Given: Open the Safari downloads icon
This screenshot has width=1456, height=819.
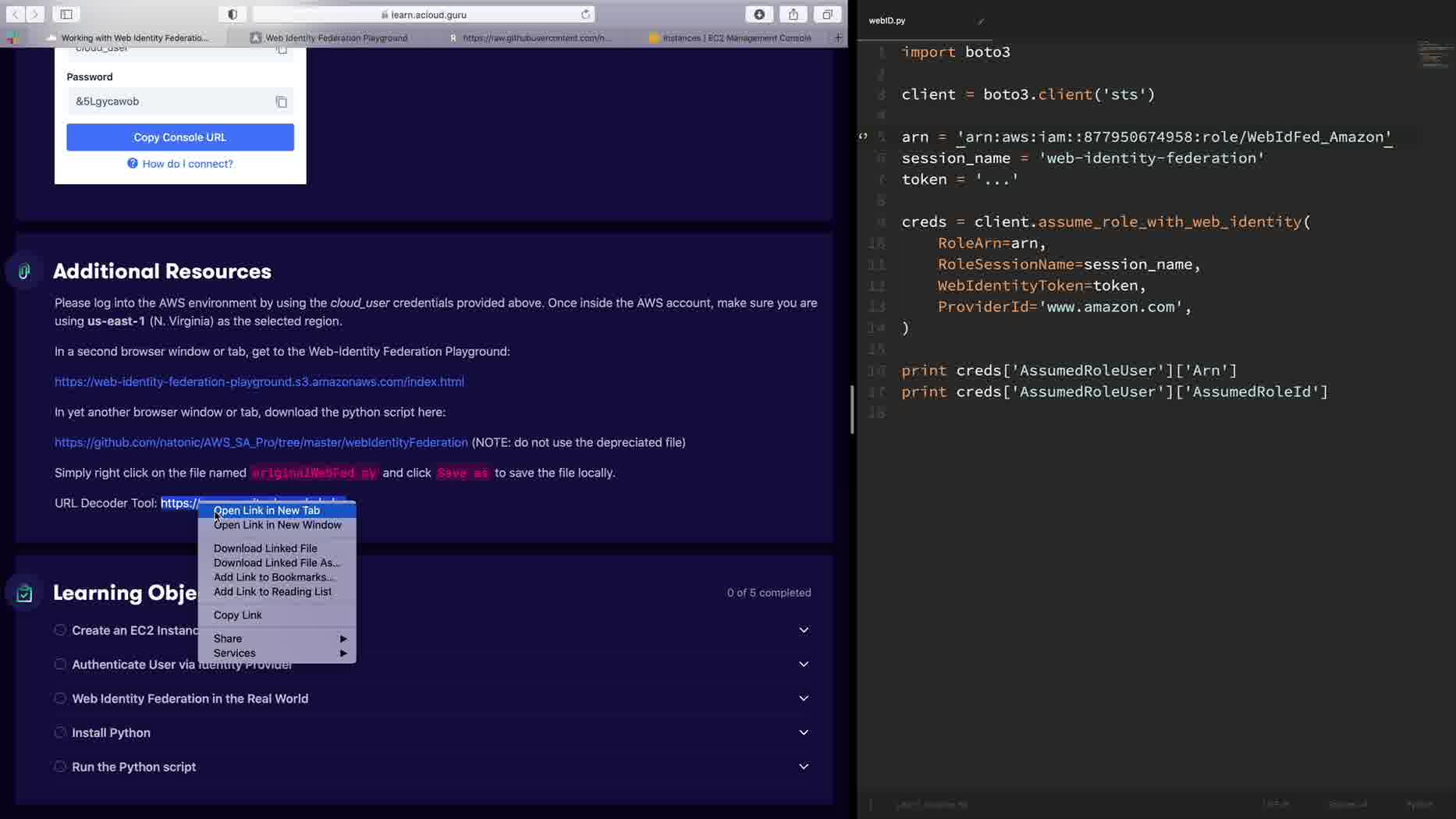Looking at the screenshot, I should coord(758,14).
